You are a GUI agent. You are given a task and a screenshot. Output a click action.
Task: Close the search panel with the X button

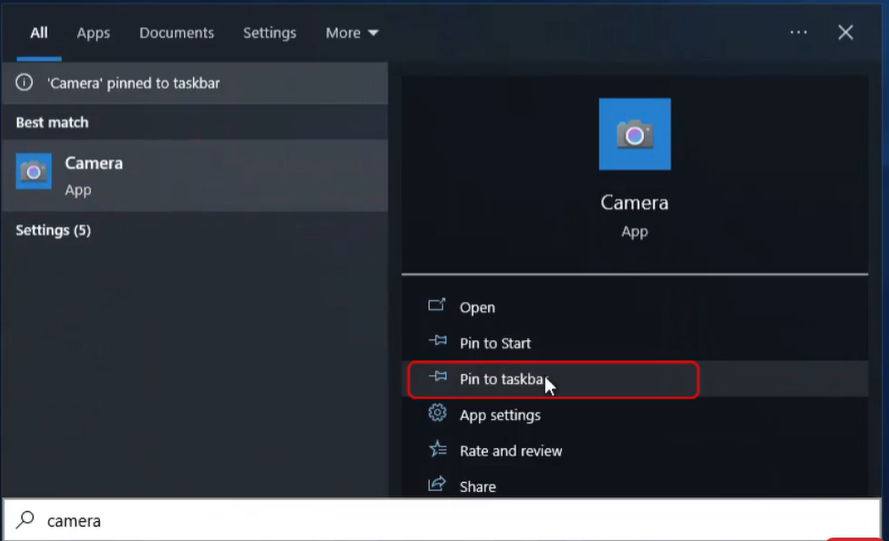click(x=845, y=33)
